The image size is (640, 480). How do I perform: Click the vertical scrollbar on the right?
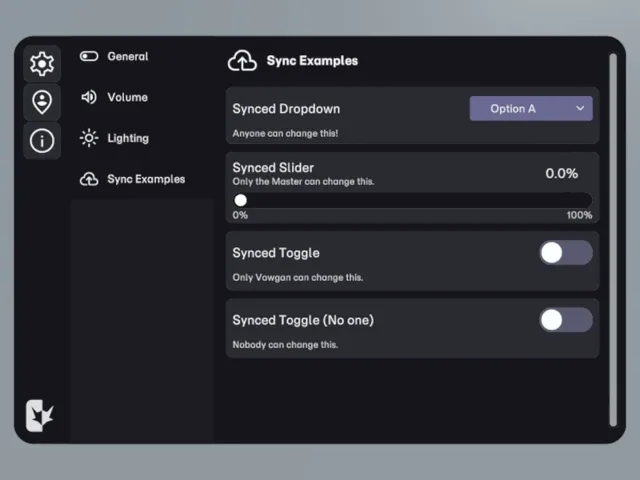coord(613,240)
